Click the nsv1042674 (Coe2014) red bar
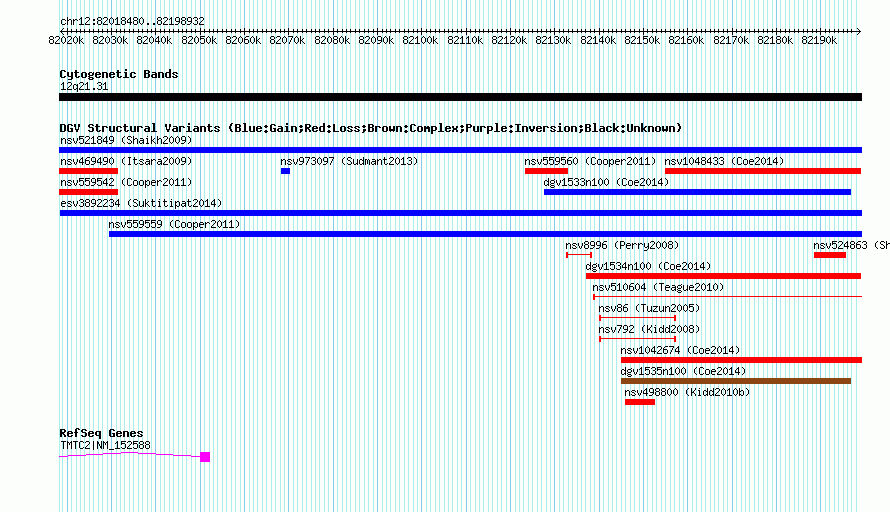The width and height of the screenshot is (890, 512). (741, 360)
